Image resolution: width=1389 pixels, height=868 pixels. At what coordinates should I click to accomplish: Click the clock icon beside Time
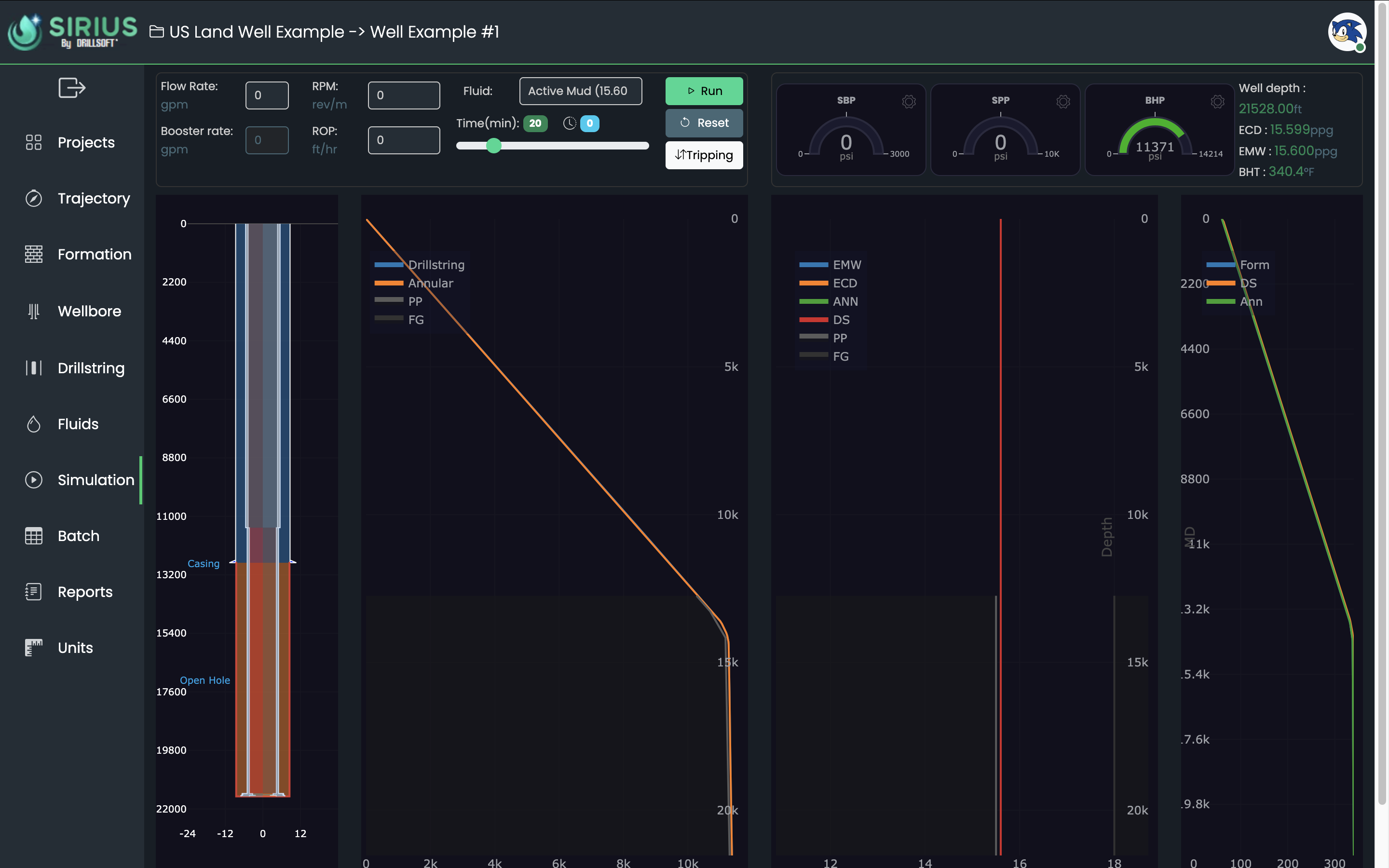[x=570, y=123]
